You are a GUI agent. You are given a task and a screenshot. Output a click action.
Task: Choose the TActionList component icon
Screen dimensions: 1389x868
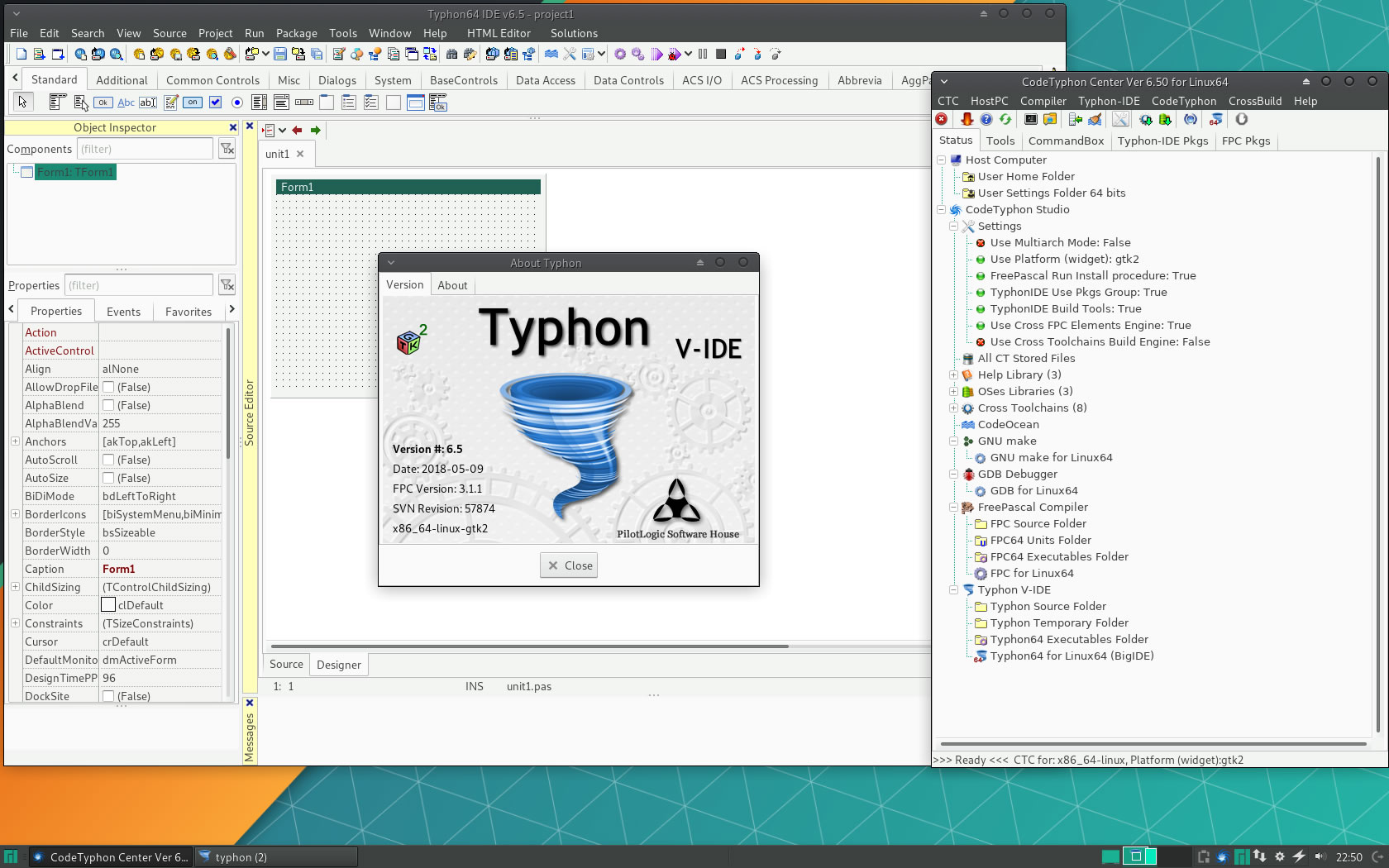pos(438,103)
